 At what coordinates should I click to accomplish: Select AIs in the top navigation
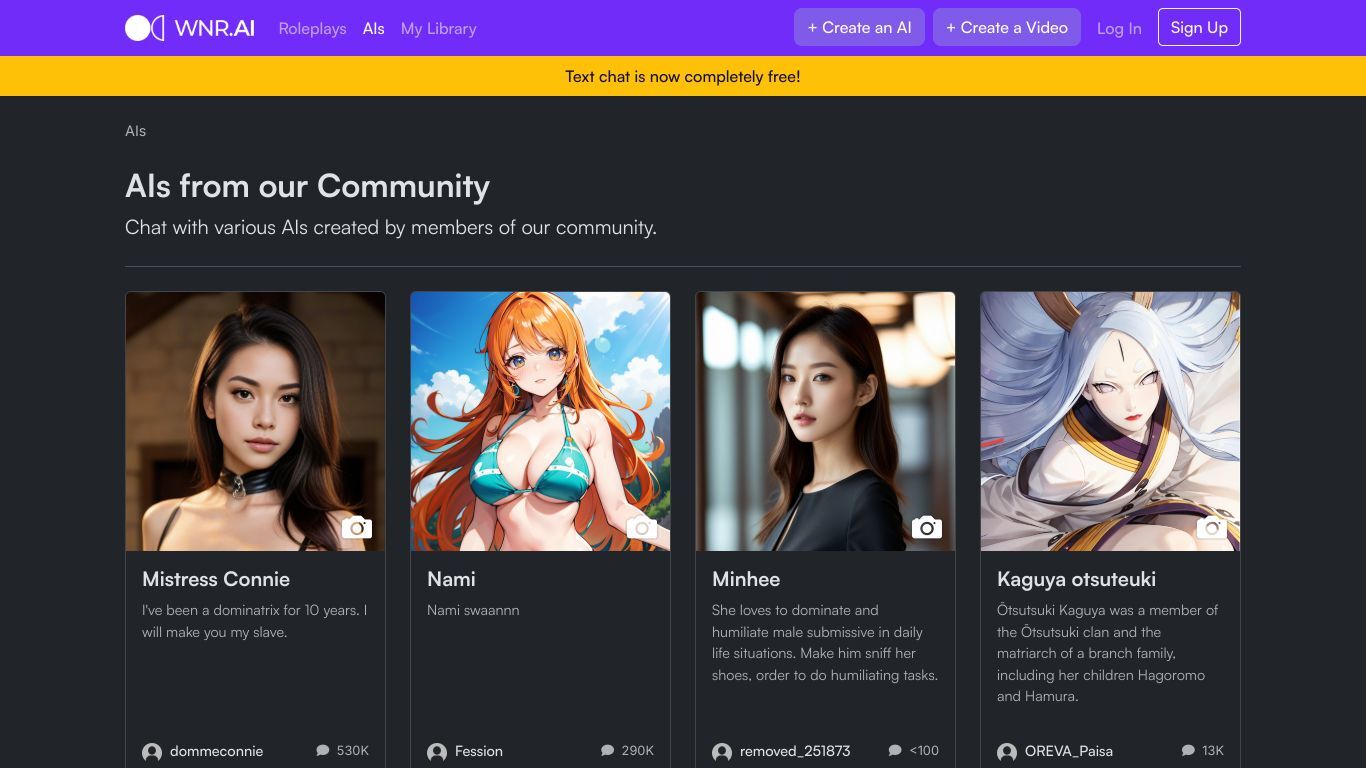[x=374, y=28]
